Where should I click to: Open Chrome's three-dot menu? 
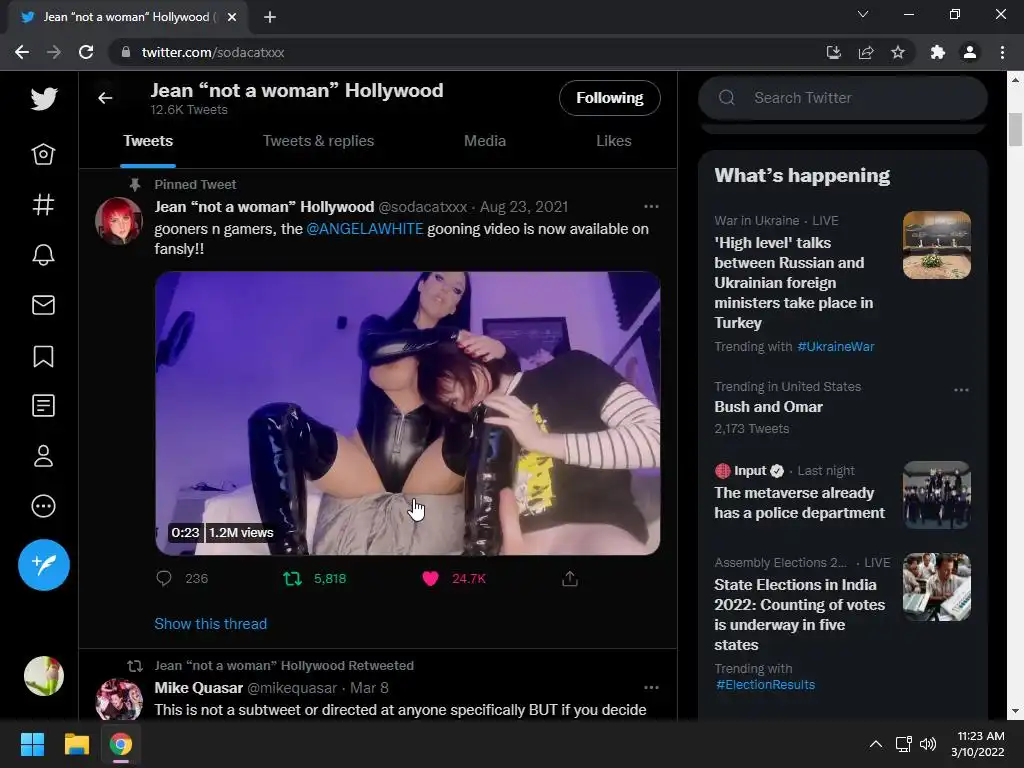coord(1002,52)
